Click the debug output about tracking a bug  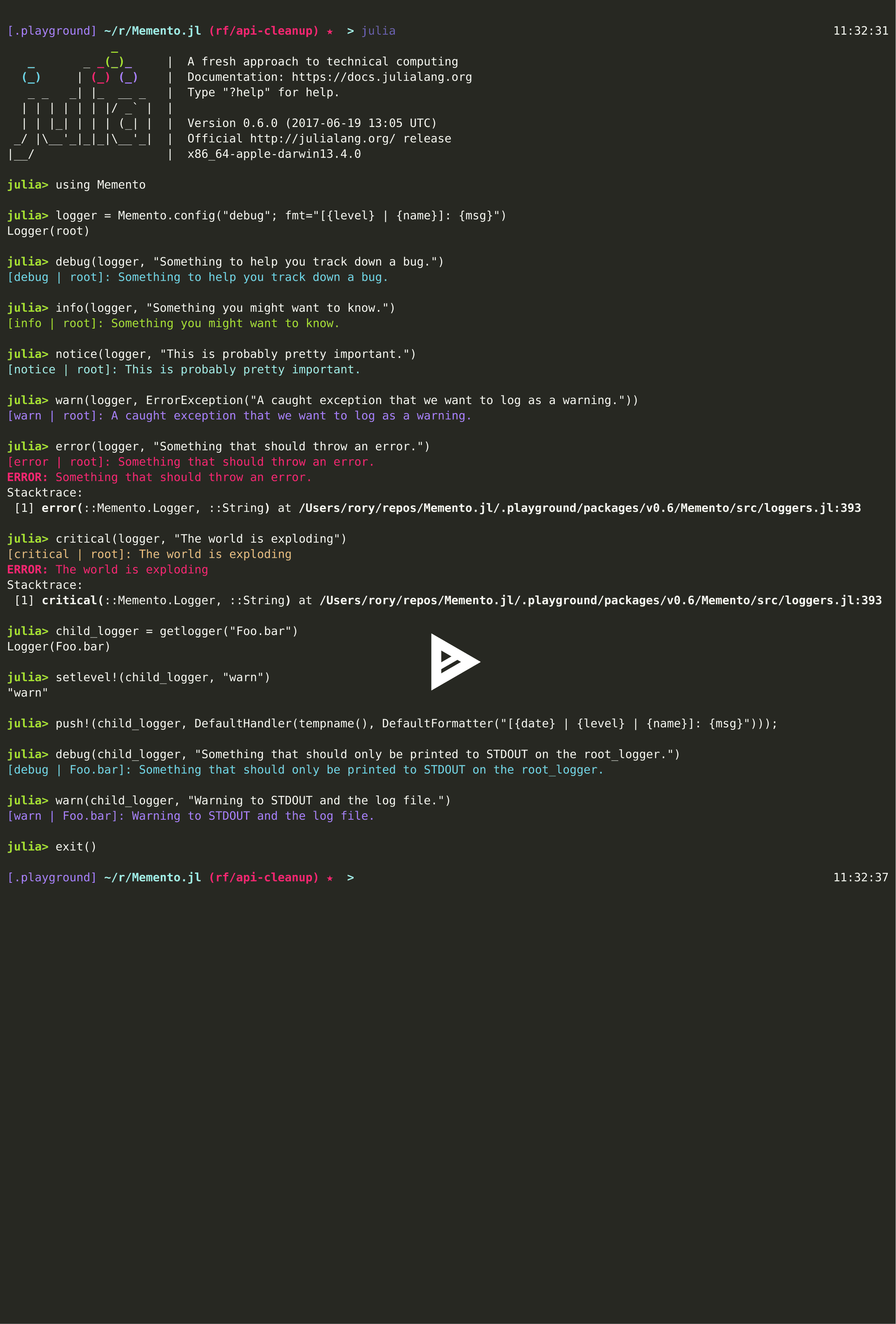tap(198, 277)
